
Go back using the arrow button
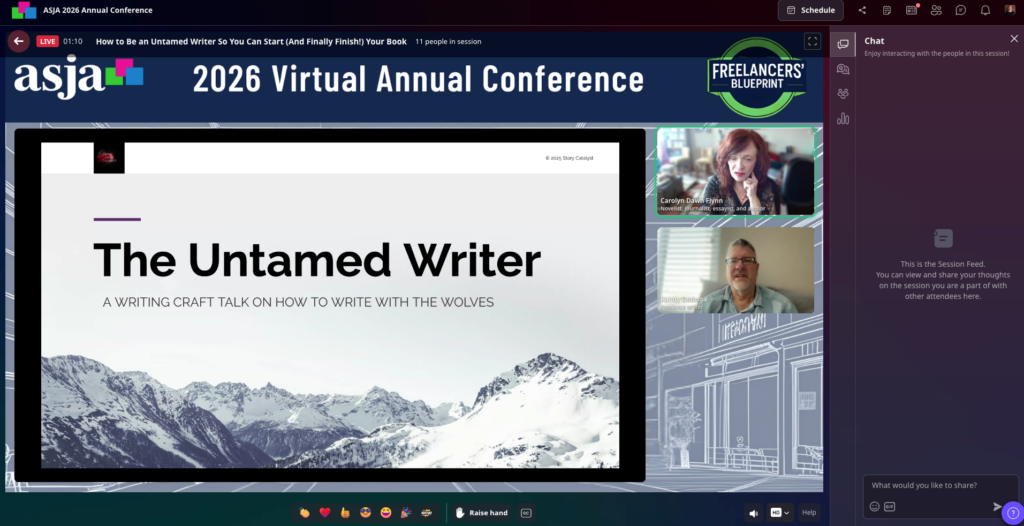coord(18,41)
